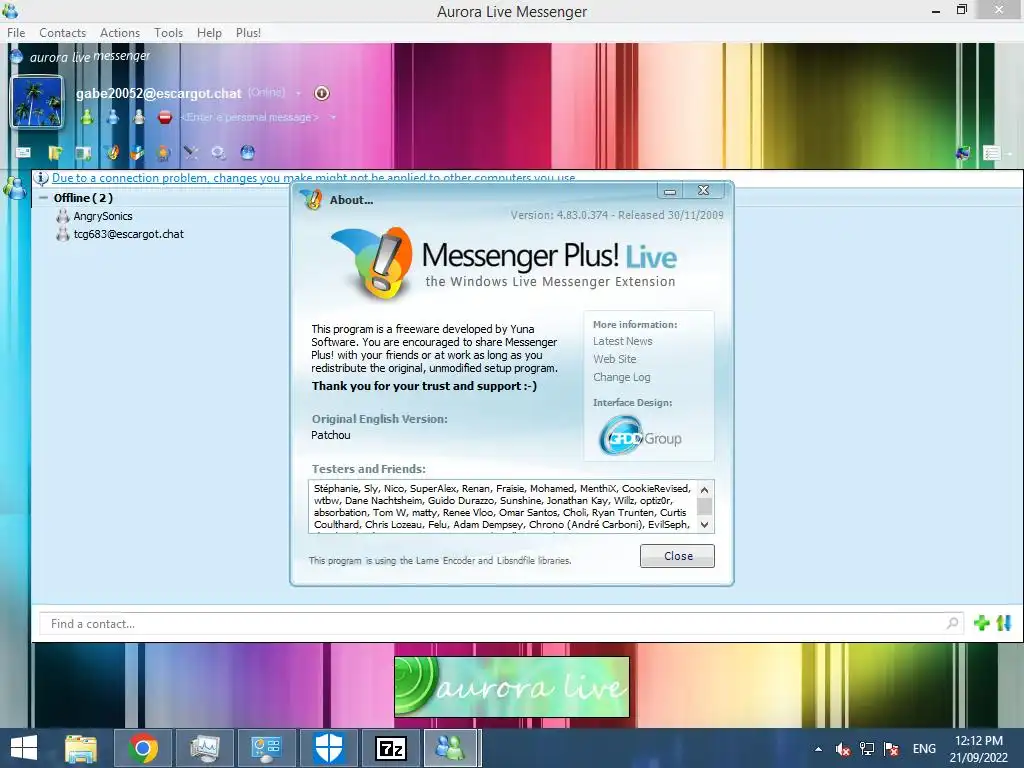Open the Actions menu

pyautogui.click(x=120, y=33)
